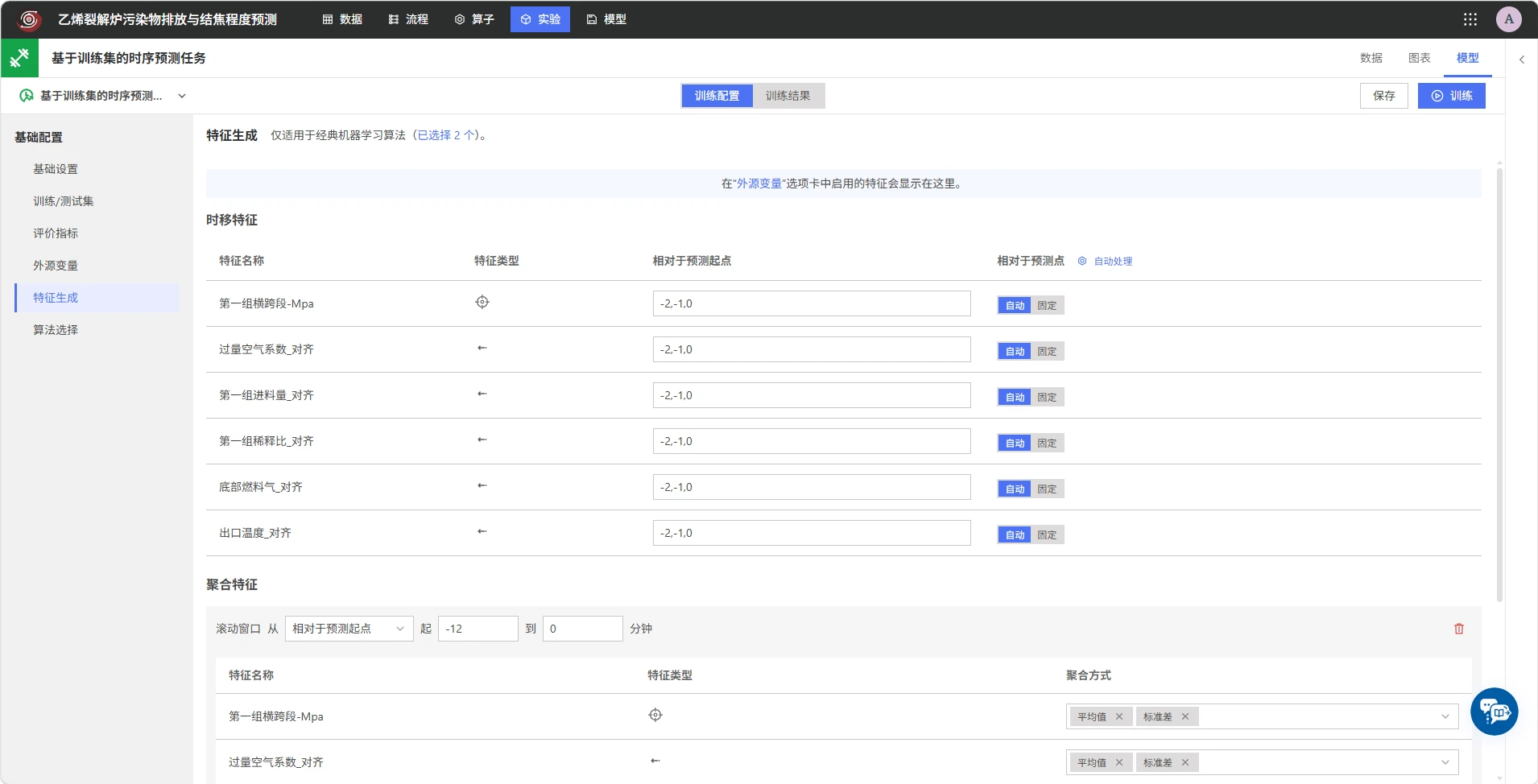1538x784 pixels.
Task: Follow the 外源变量 link in the notice
Action: [759, 184]
